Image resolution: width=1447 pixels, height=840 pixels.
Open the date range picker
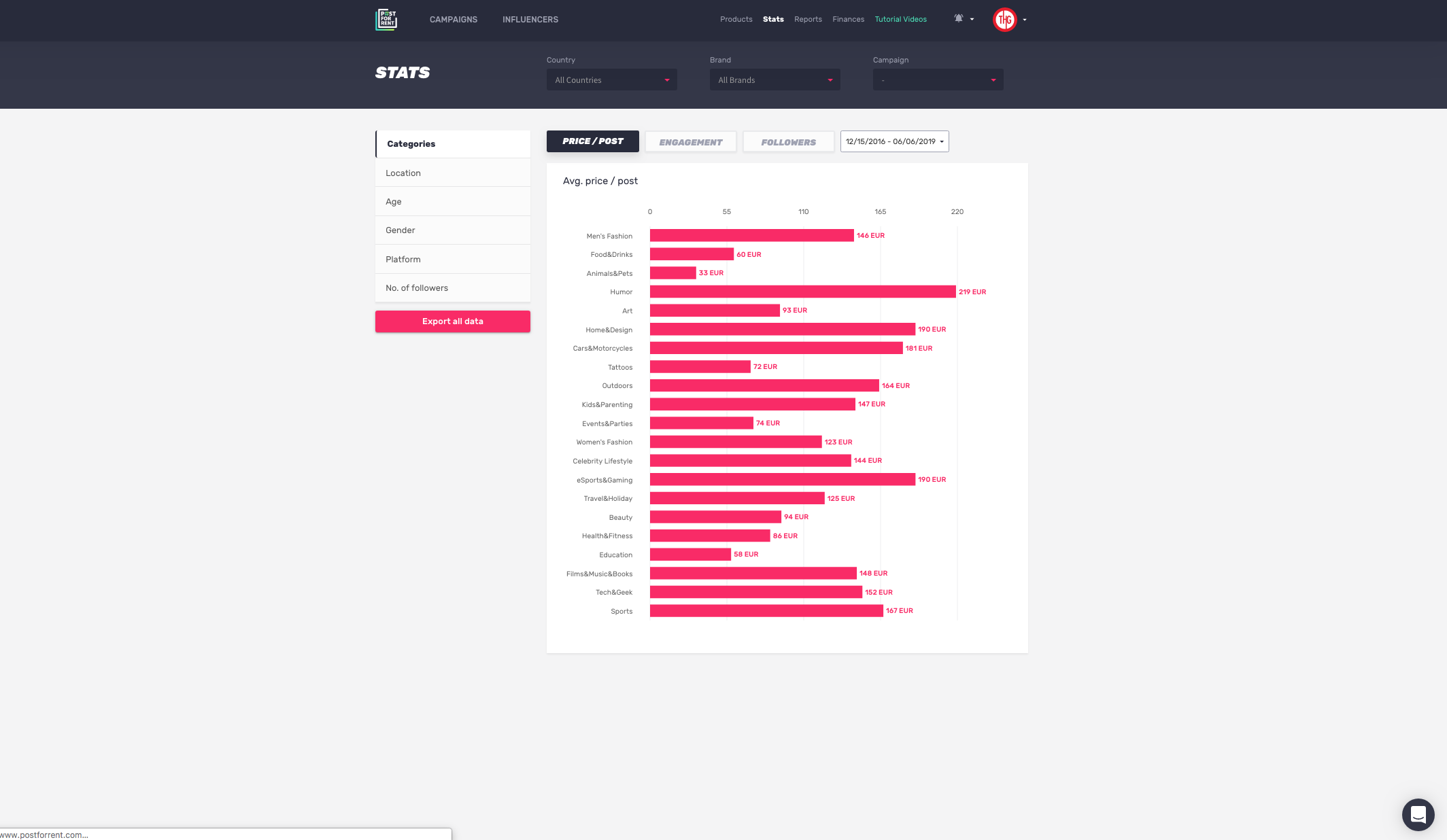[895, 141]
